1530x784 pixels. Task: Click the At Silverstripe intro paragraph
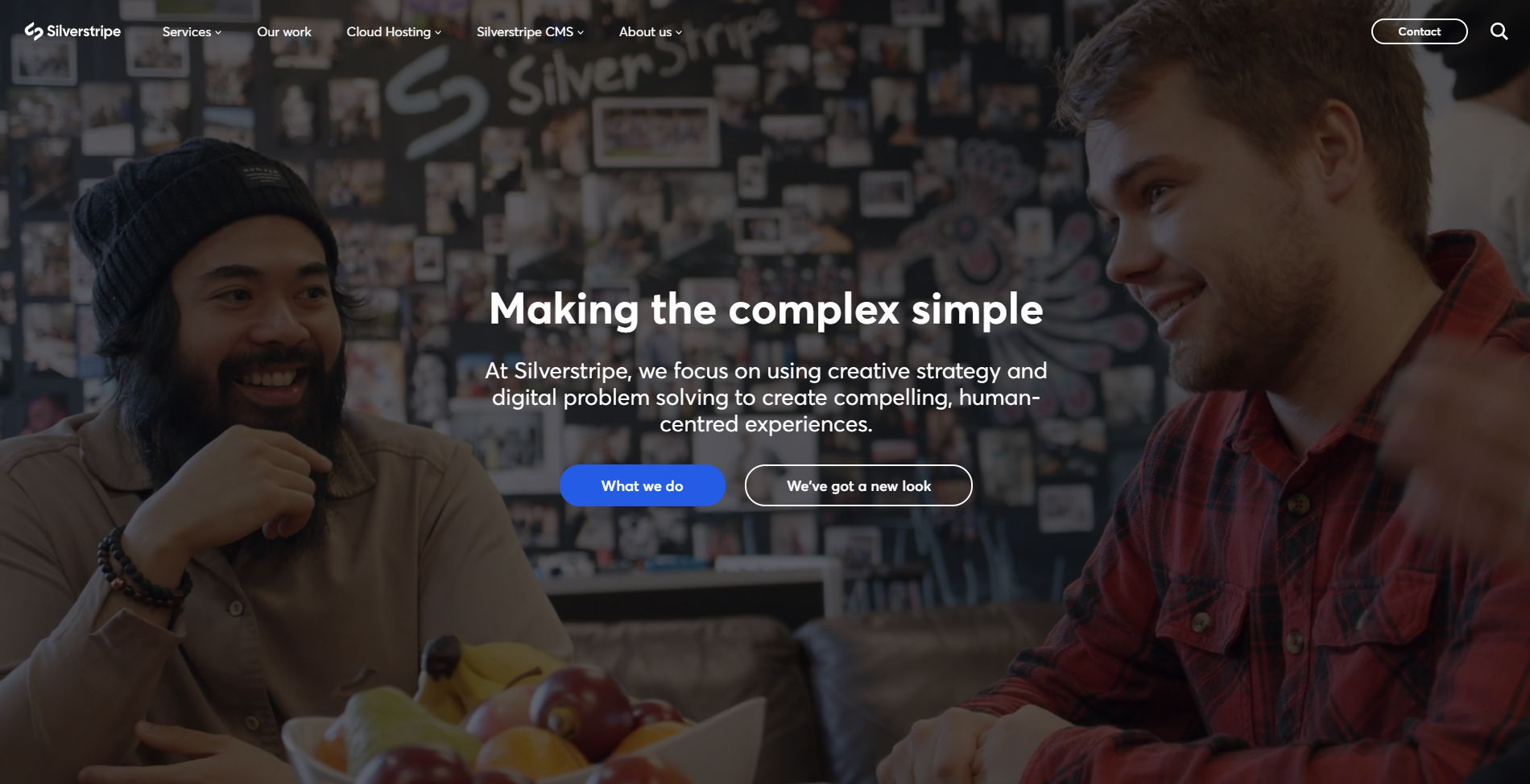[x=766, y=397]
